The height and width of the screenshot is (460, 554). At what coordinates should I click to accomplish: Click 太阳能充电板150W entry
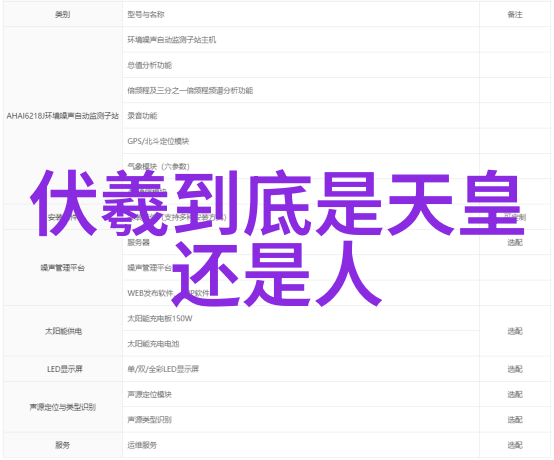click(160, 318)
